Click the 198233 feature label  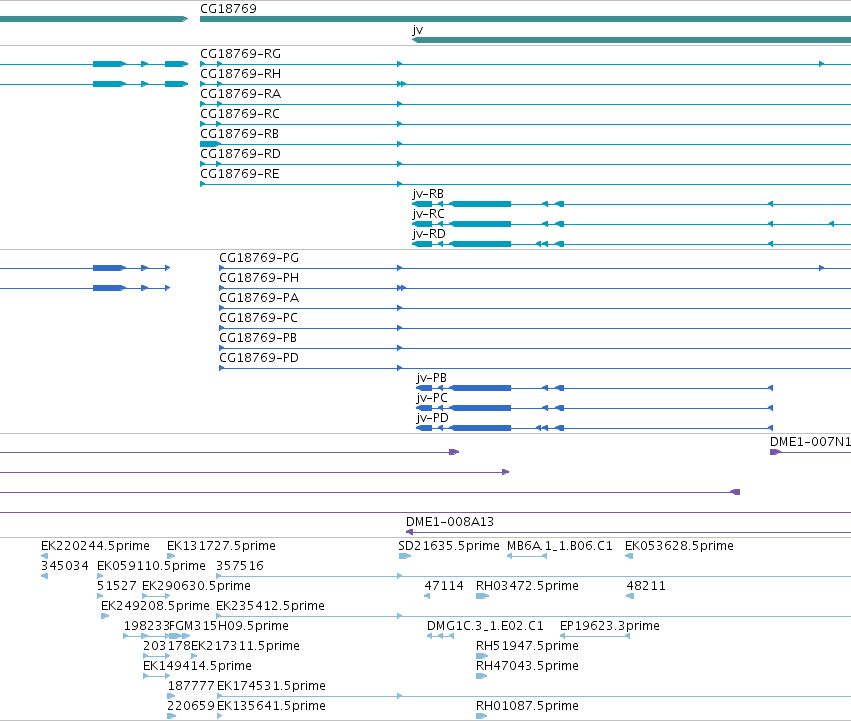click(146, 626)
